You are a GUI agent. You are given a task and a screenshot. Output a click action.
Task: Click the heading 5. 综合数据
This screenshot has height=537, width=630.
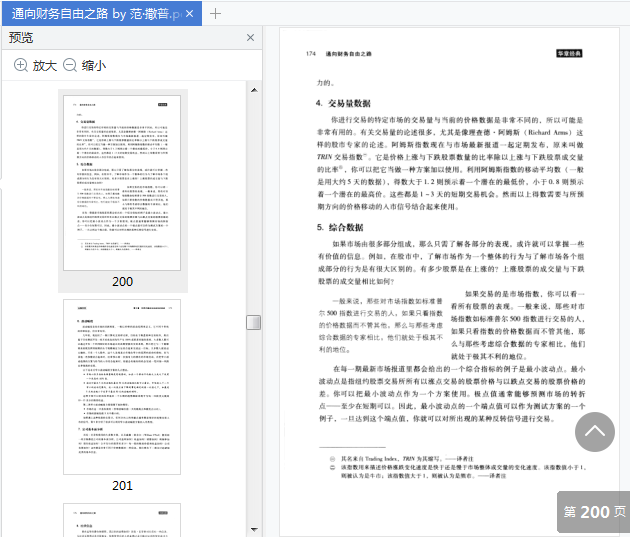pos(340,227)
